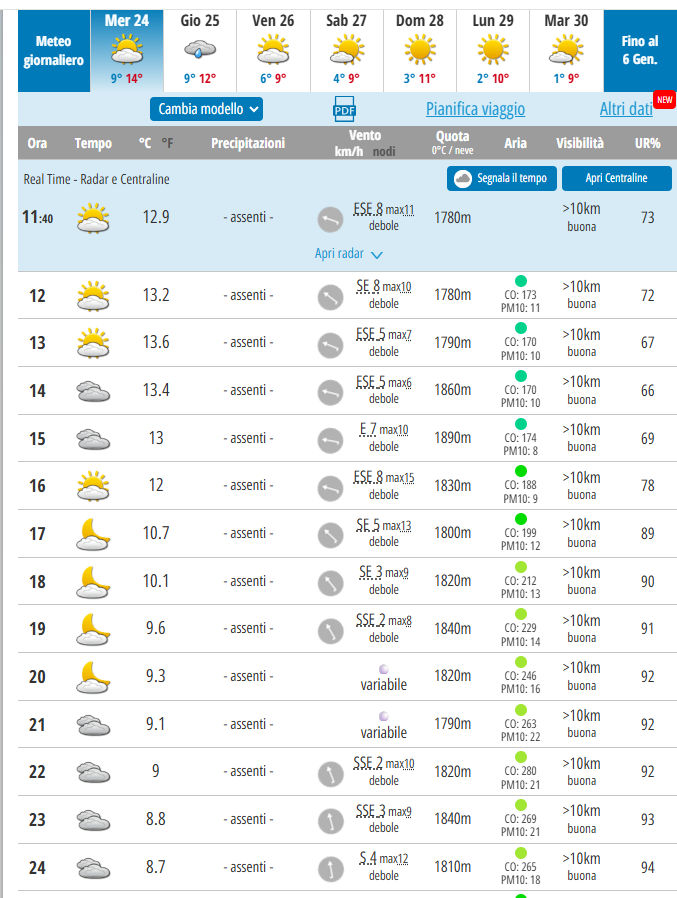The image size is (677, 898).
Task: Click the red NEW badge icon
Action: click(x=664, y=99)
